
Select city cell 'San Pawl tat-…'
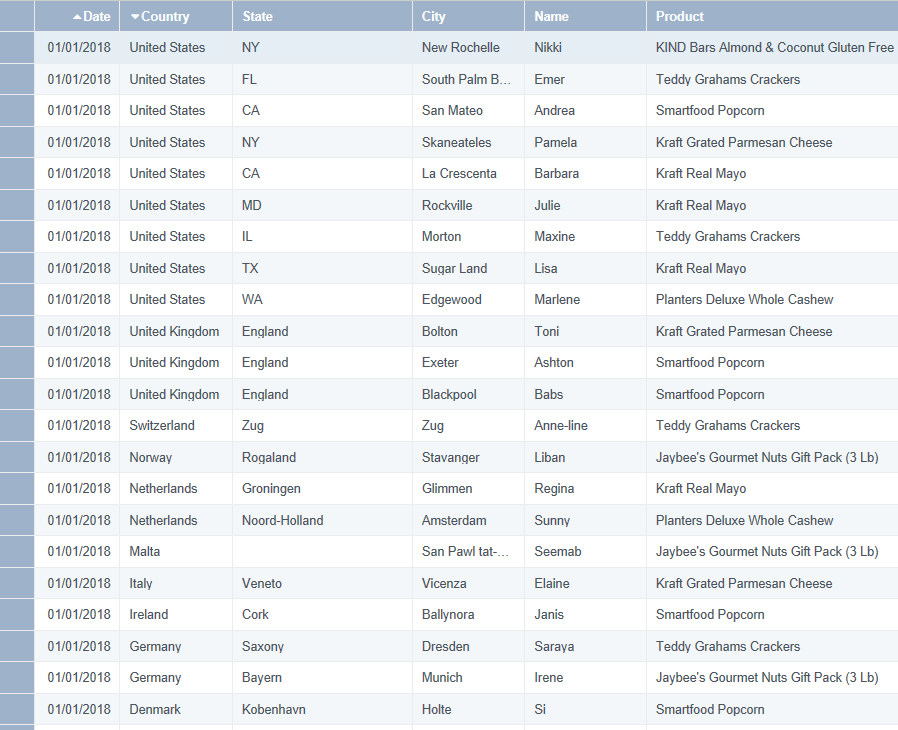pos(468,551)
